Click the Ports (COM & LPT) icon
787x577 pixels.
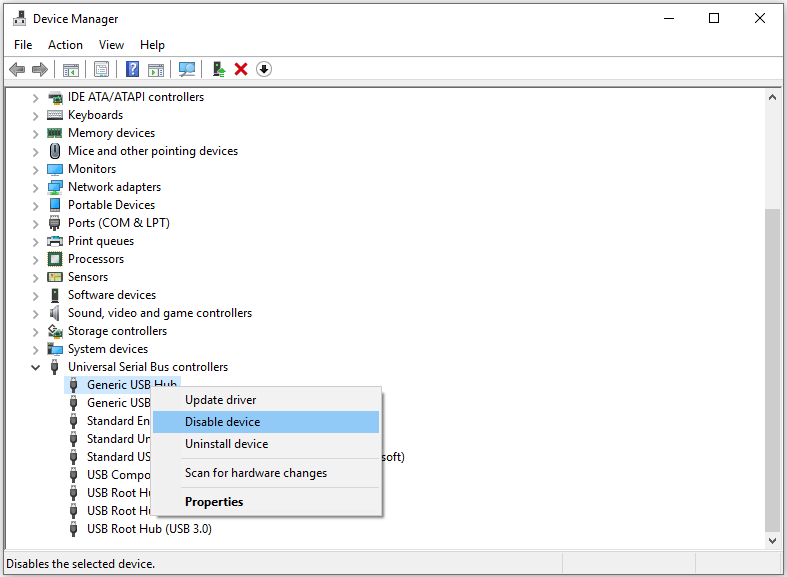click(x=55, y=223)
